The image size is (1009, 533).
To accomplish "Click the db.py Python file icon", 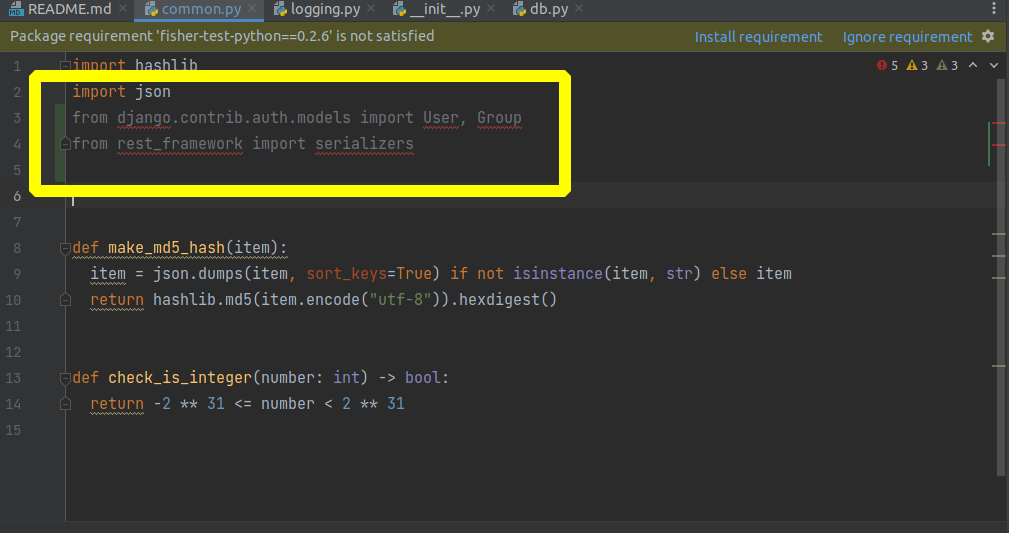I will coord(519,9).
